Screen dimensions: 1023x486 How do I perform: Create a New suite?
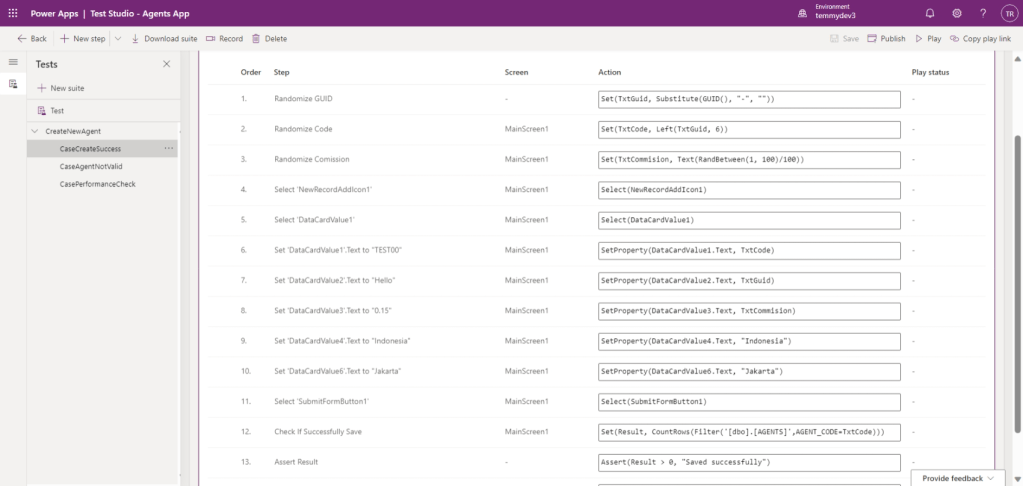coord(61,88)
